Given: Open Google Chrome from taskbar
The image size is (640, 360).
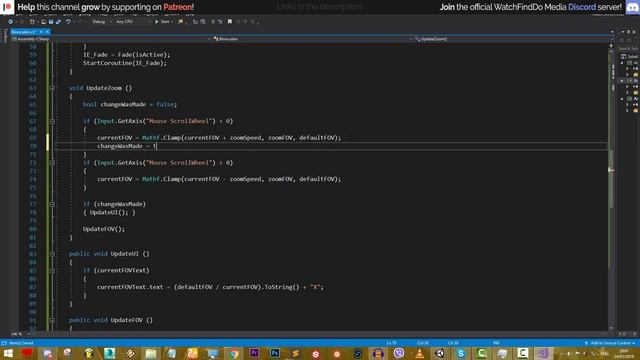Looking at the screenshot, I should (x=233, y=353).
